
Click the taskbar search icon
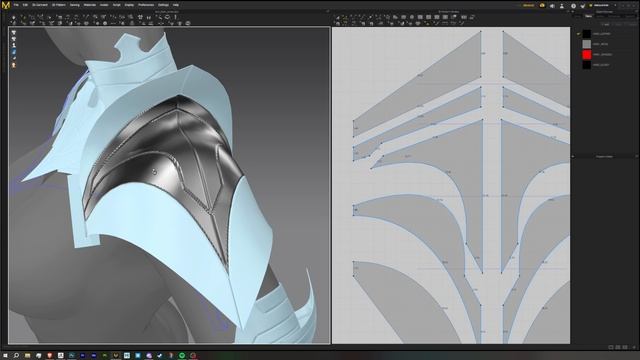coord(16,356)
